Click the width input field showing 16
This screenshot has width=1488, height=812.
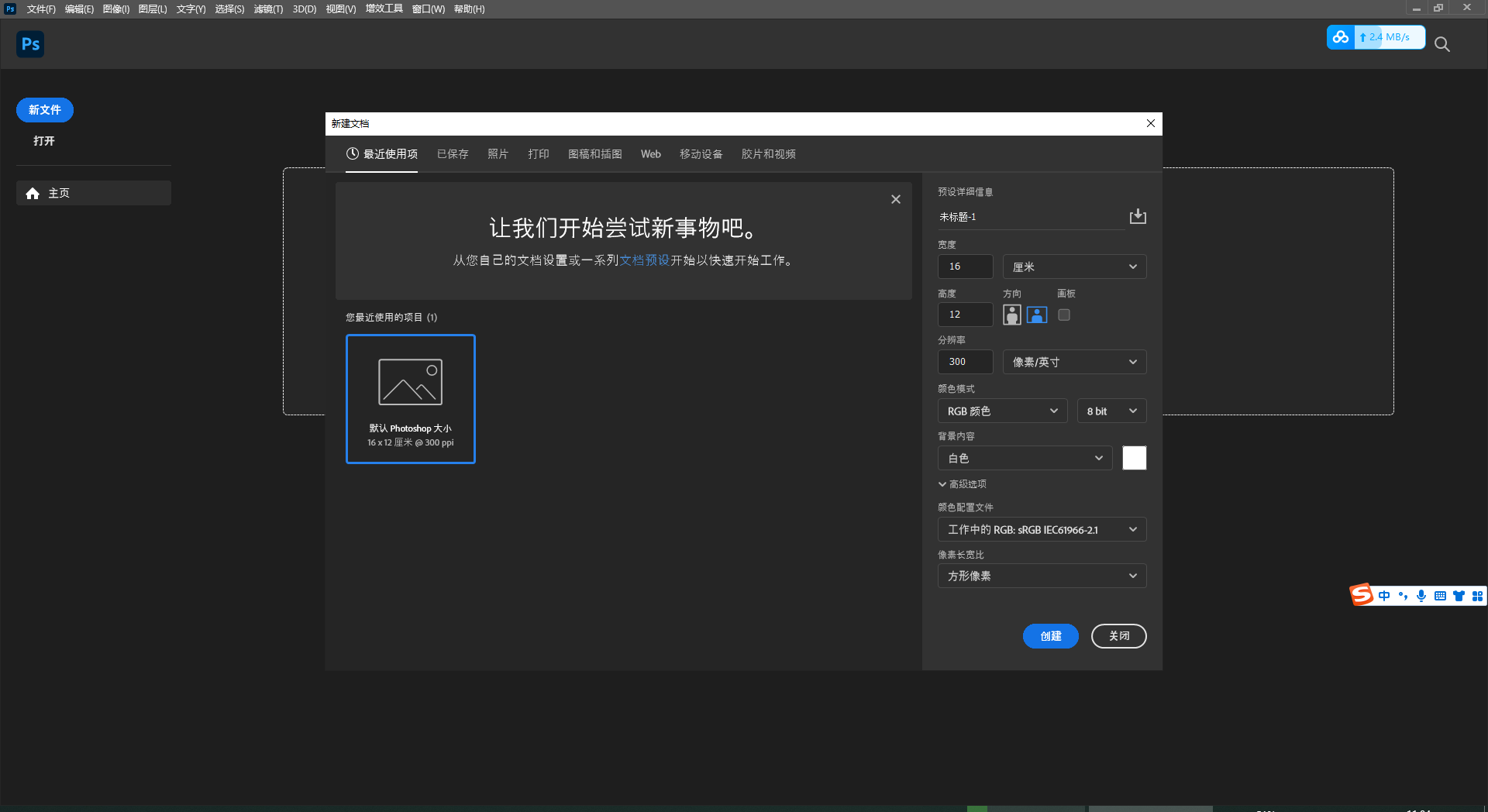(x=966, y=267)
